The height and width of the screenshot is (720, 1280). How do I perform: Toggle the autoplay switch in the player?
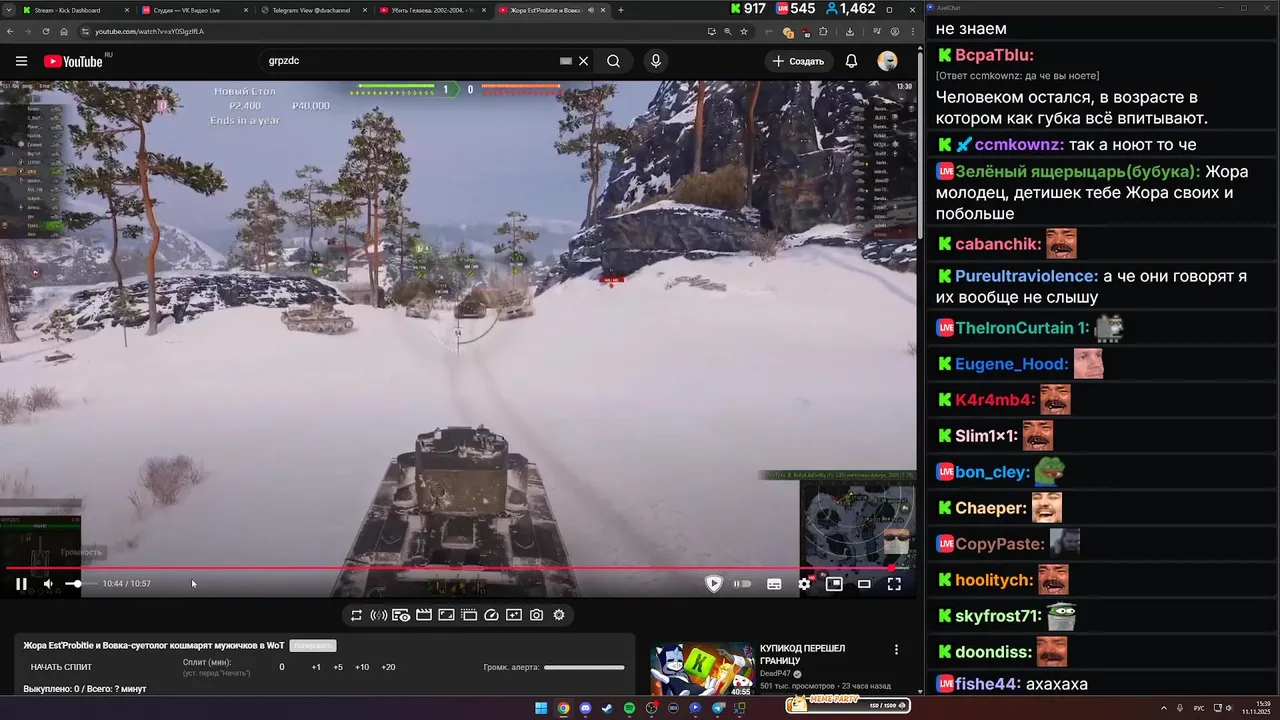742,584
